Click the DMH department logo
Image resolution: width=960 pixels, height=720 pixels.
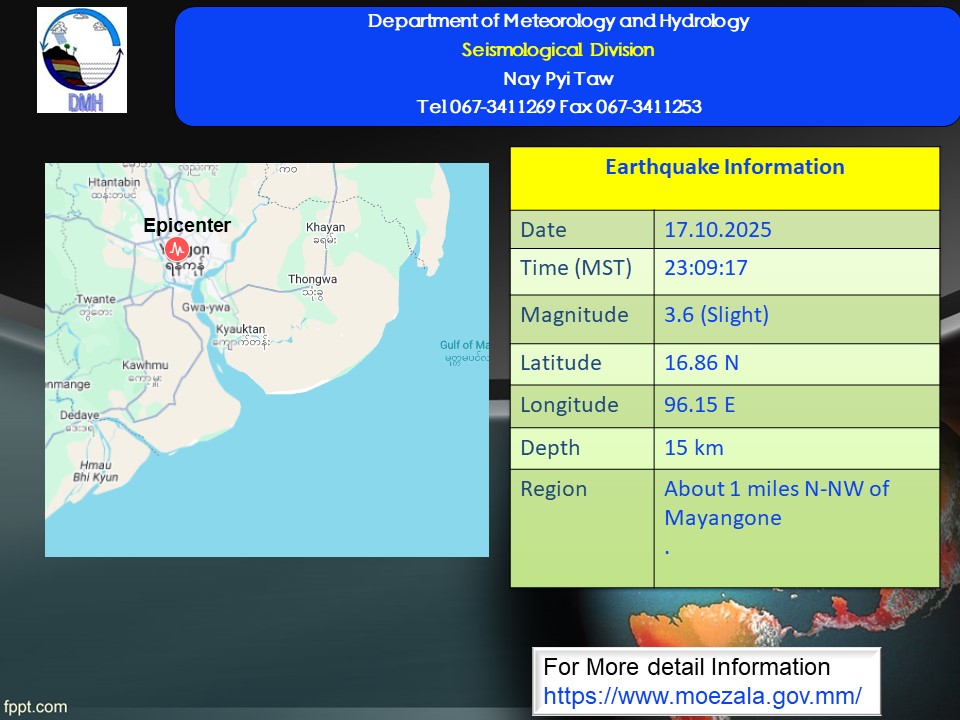82,60
